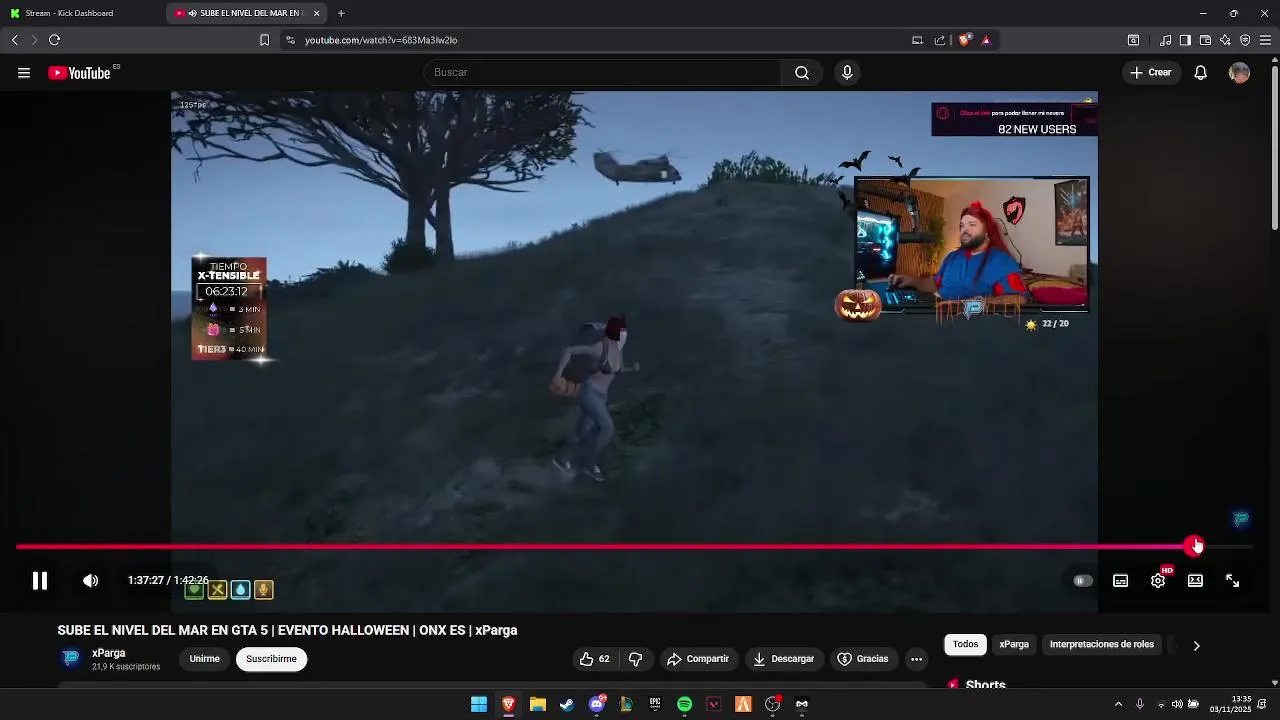Go to YouTube home via logo

tap(79, 73)
